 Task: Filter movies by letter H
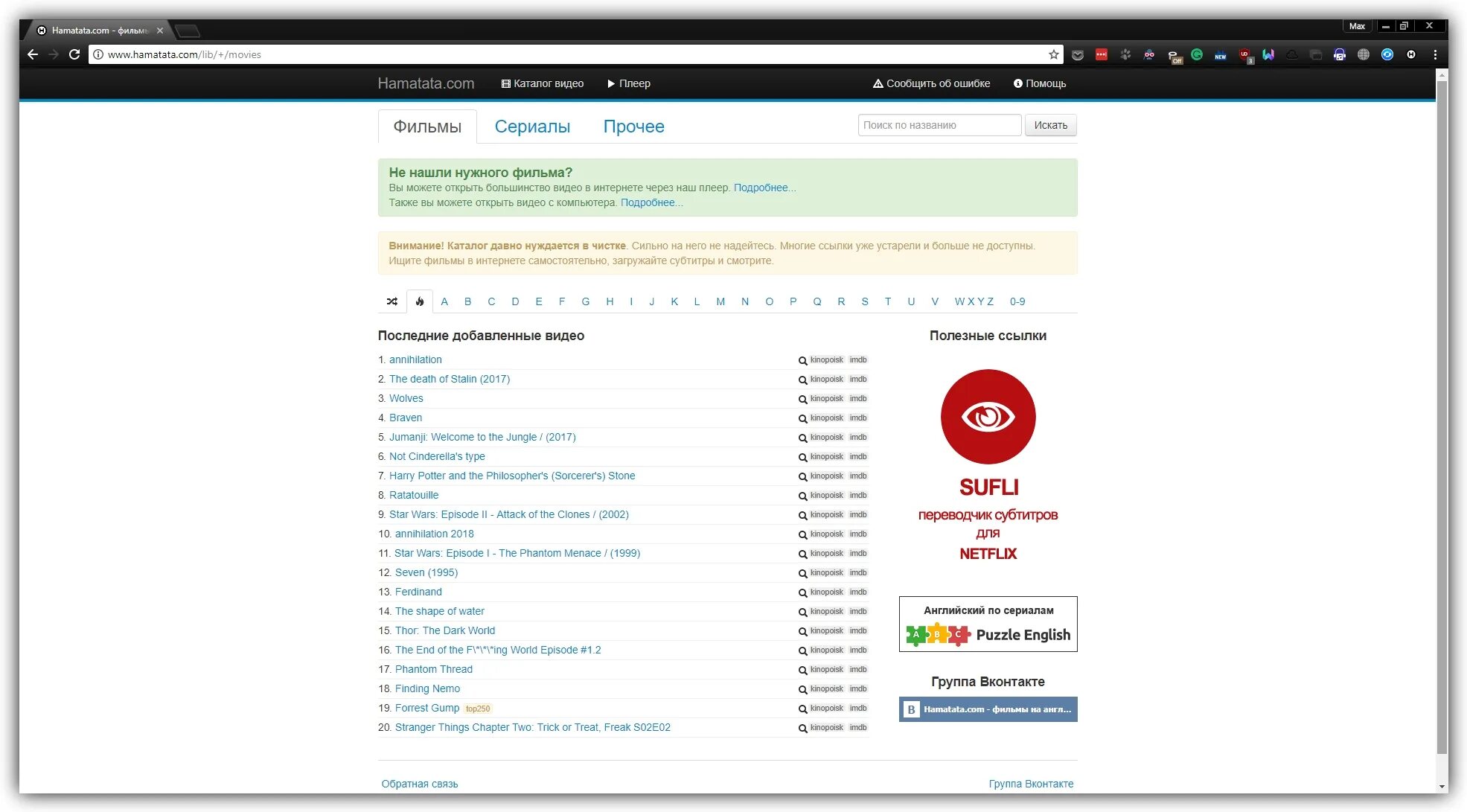(x=610, y=301)
